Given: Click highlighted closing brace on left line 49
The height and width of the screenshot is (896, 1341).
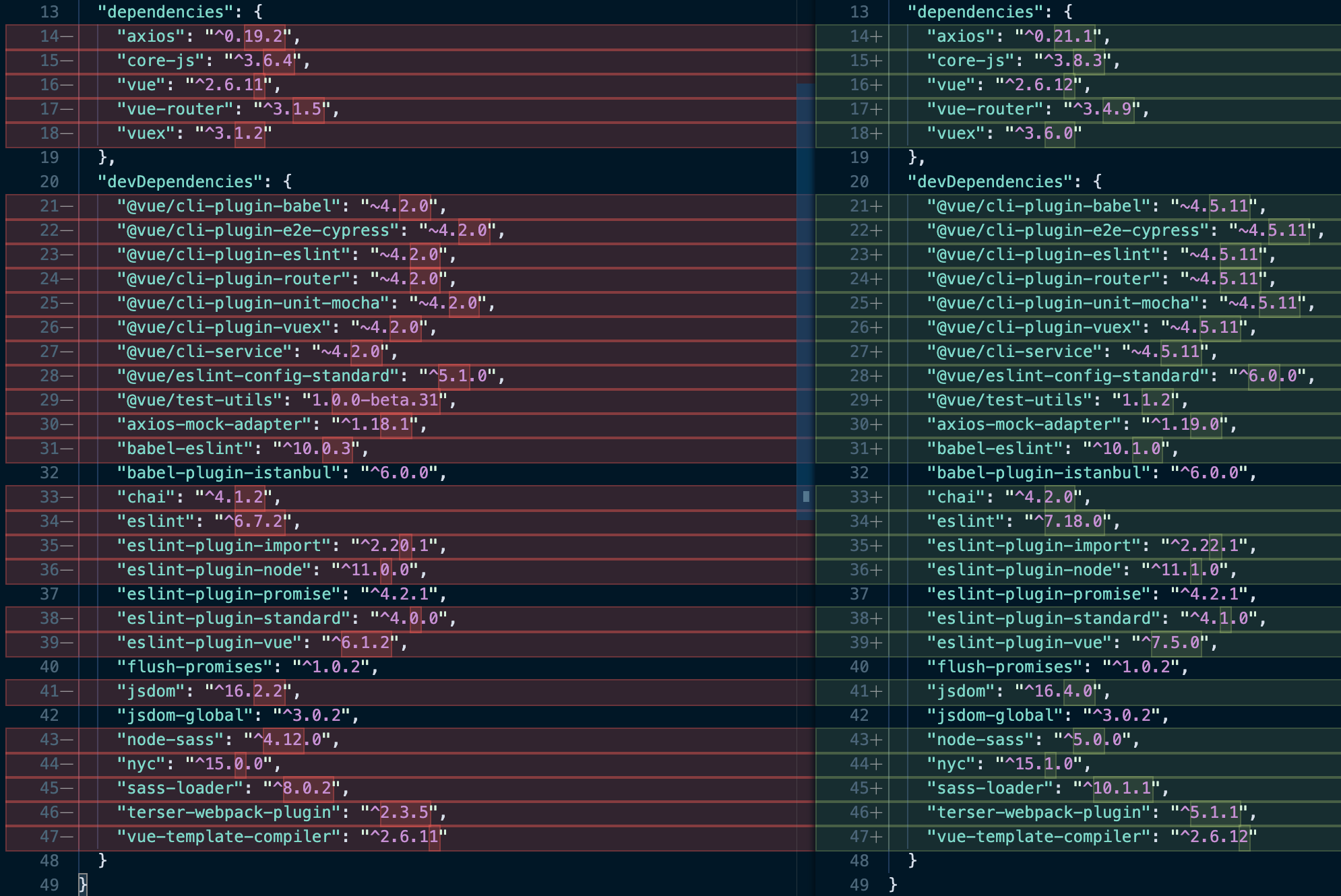Looking at the screenshot, I should [x=83, y=885].
